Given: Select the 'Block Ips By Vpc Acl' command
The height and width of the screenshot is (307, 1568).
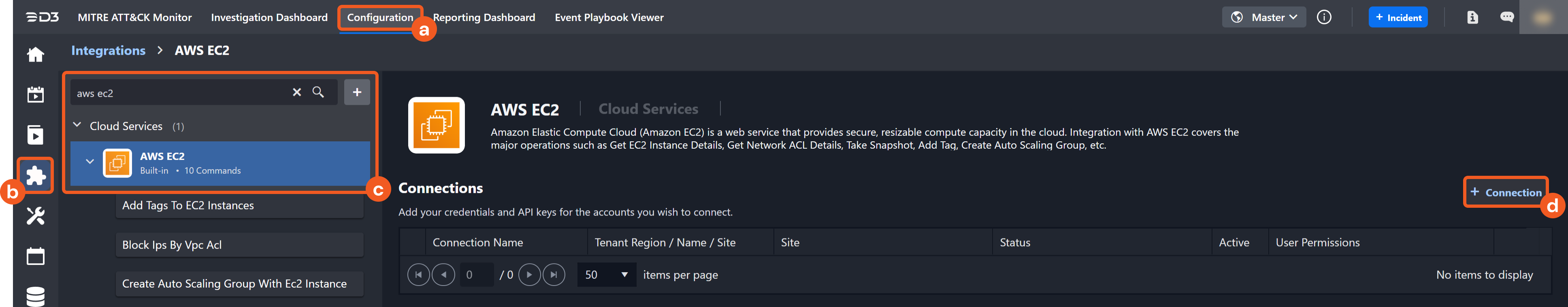Looking at the screenshot, I should click(x=239, y=245).
